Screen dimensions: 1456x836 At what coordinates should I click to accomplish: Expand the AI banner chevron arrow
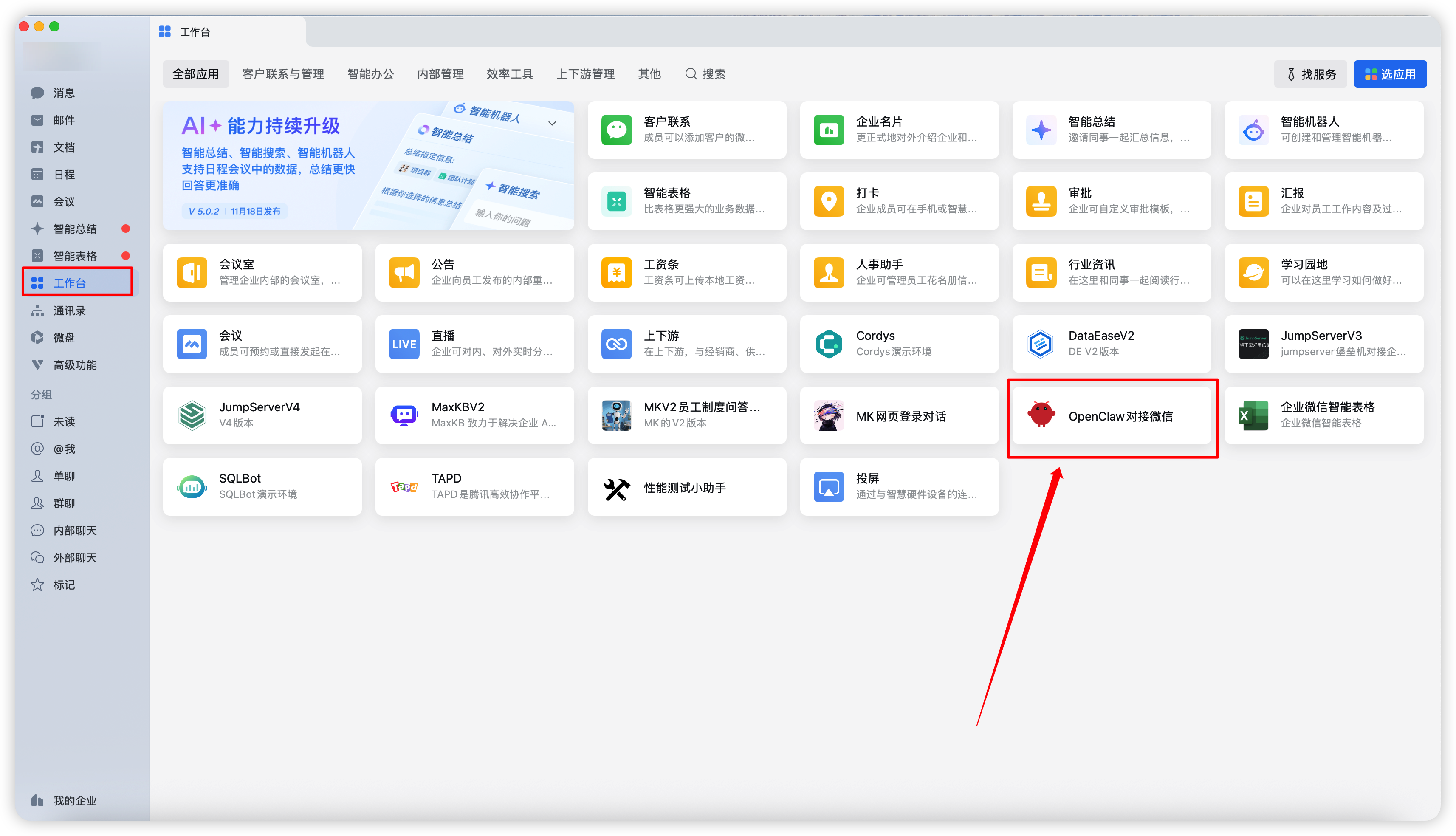pyautogui.click(x=552, y=124)
